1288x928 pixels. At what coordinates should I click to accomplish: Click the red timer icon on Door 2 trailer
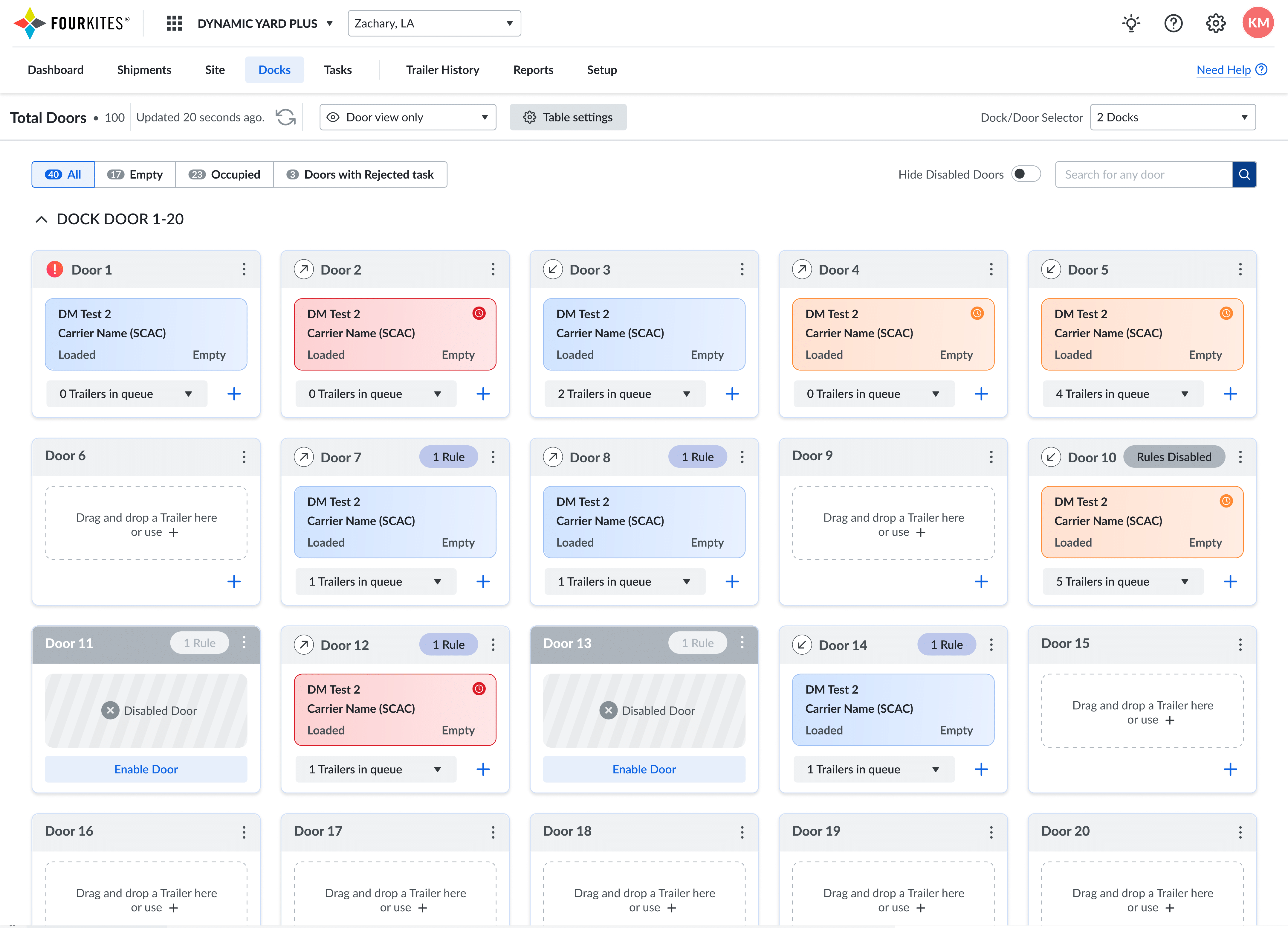[479, 313]
